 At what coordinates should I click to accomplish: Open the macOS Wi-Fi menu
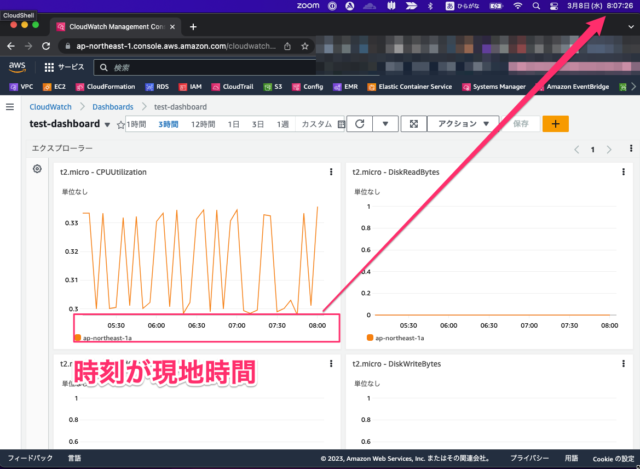(x=518, y=6)
